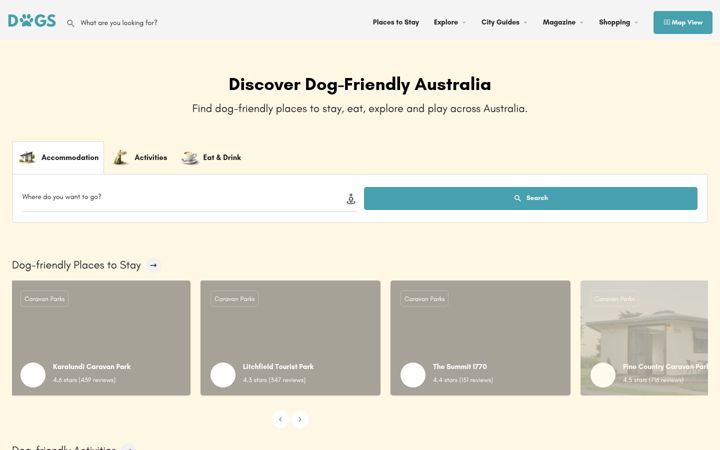This screenshot has height=450, width=720.
Task: Click the Activities tab icon
Action: 120,157
